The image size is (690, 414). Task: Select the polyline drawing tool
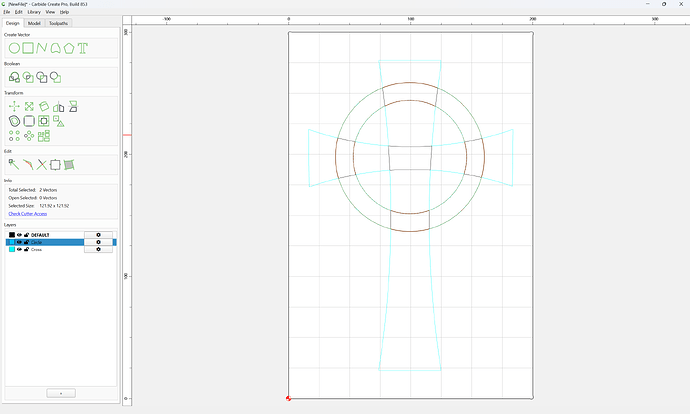[x=42, y=48]
